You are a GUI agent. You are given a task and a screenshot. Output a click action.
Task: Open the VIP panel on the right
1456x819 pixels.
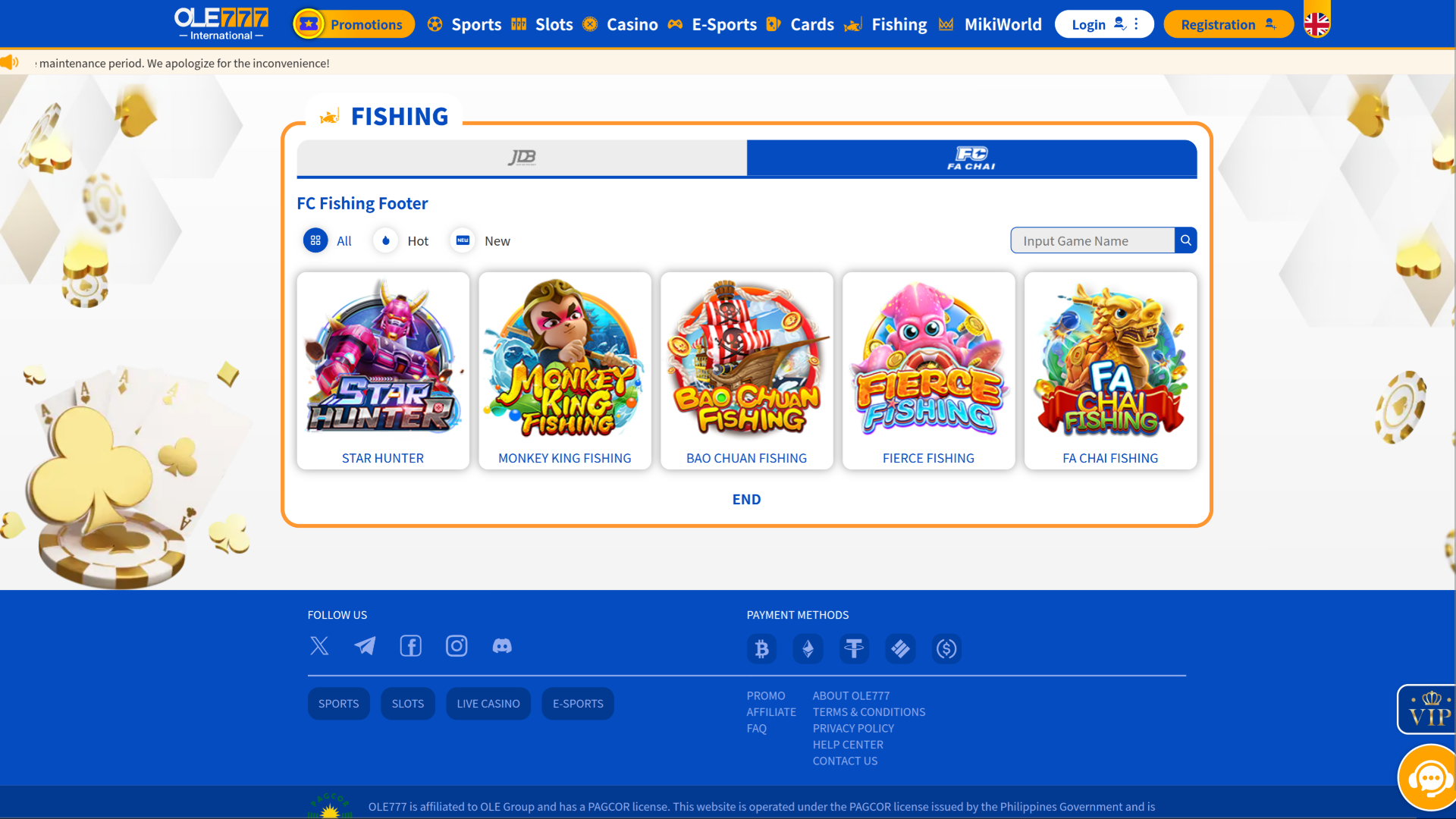point(1429,709)
